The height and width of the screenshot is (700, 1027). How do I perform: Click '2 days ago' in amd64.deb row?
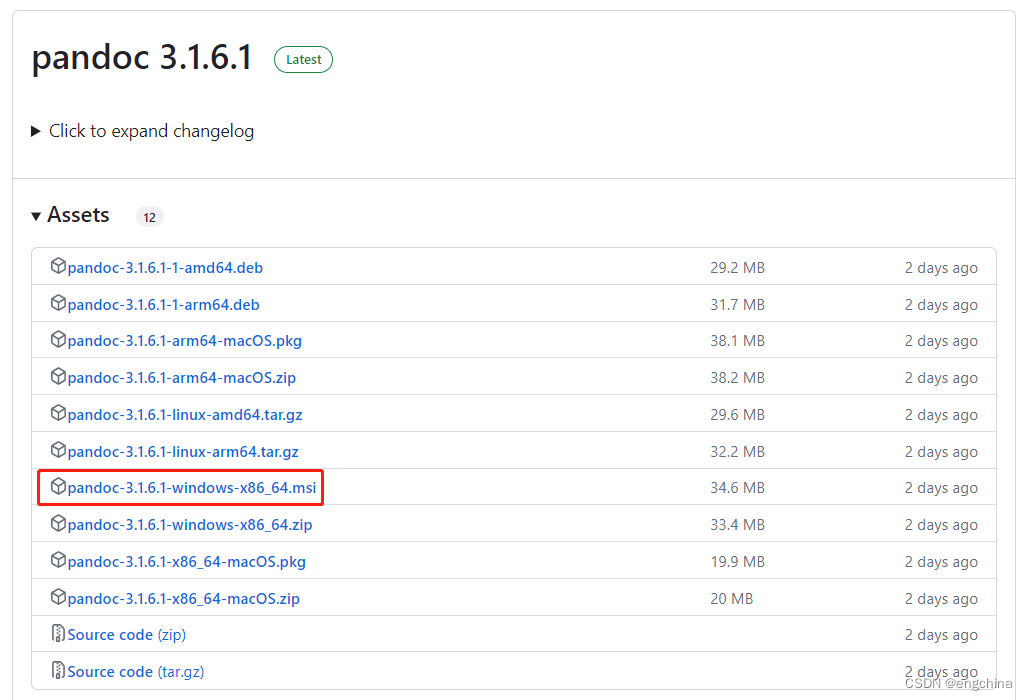(941, 268)
